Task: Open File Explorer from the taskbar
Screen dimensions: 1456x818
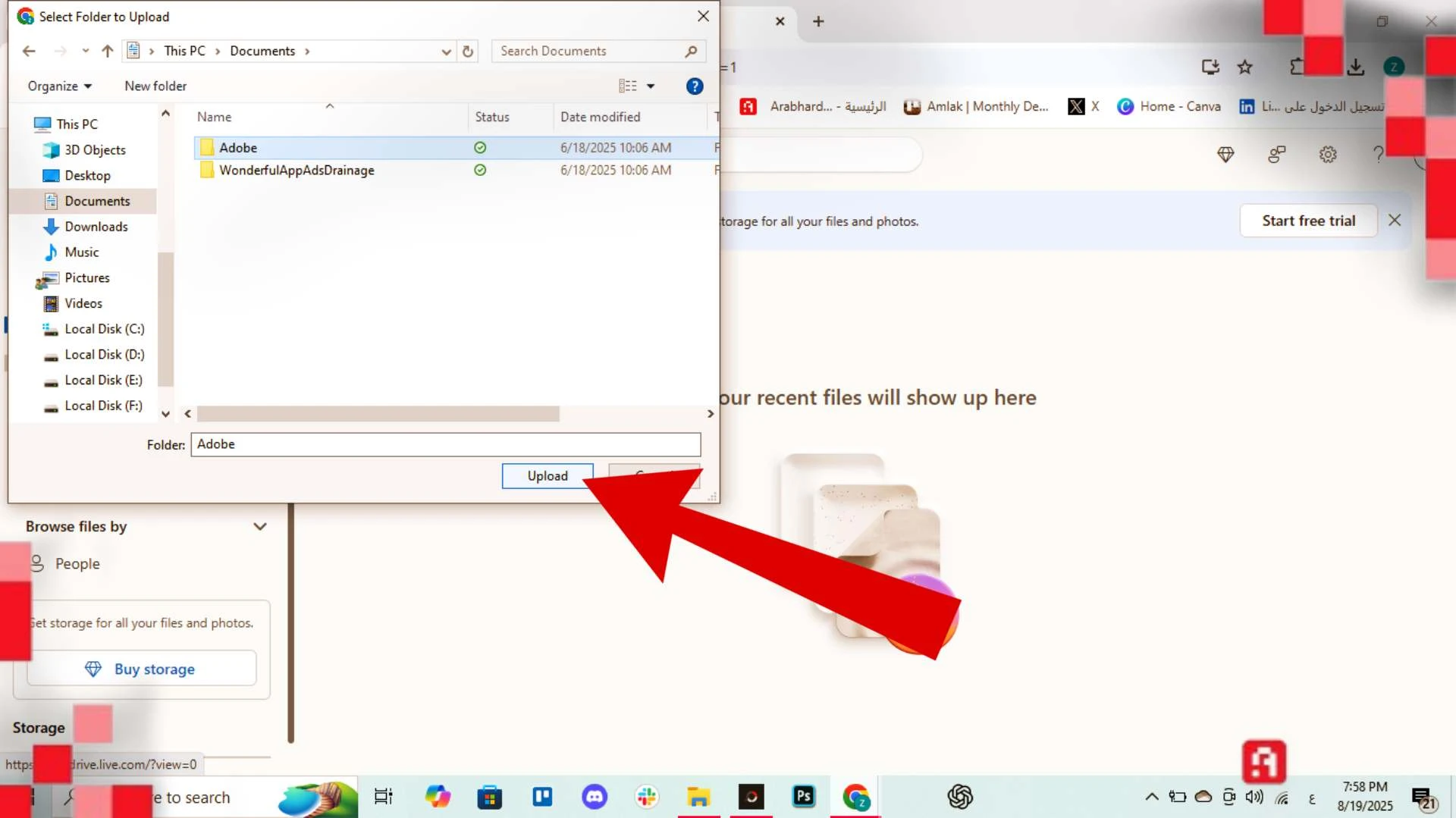Action: pos(698,797)
